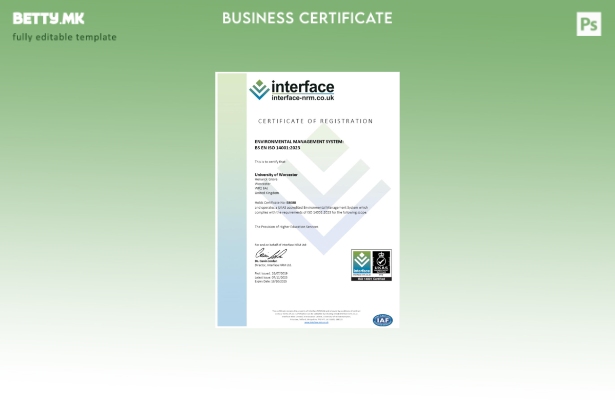
Task: Click the 'interface' wordmark text
Action: point(303,87)
